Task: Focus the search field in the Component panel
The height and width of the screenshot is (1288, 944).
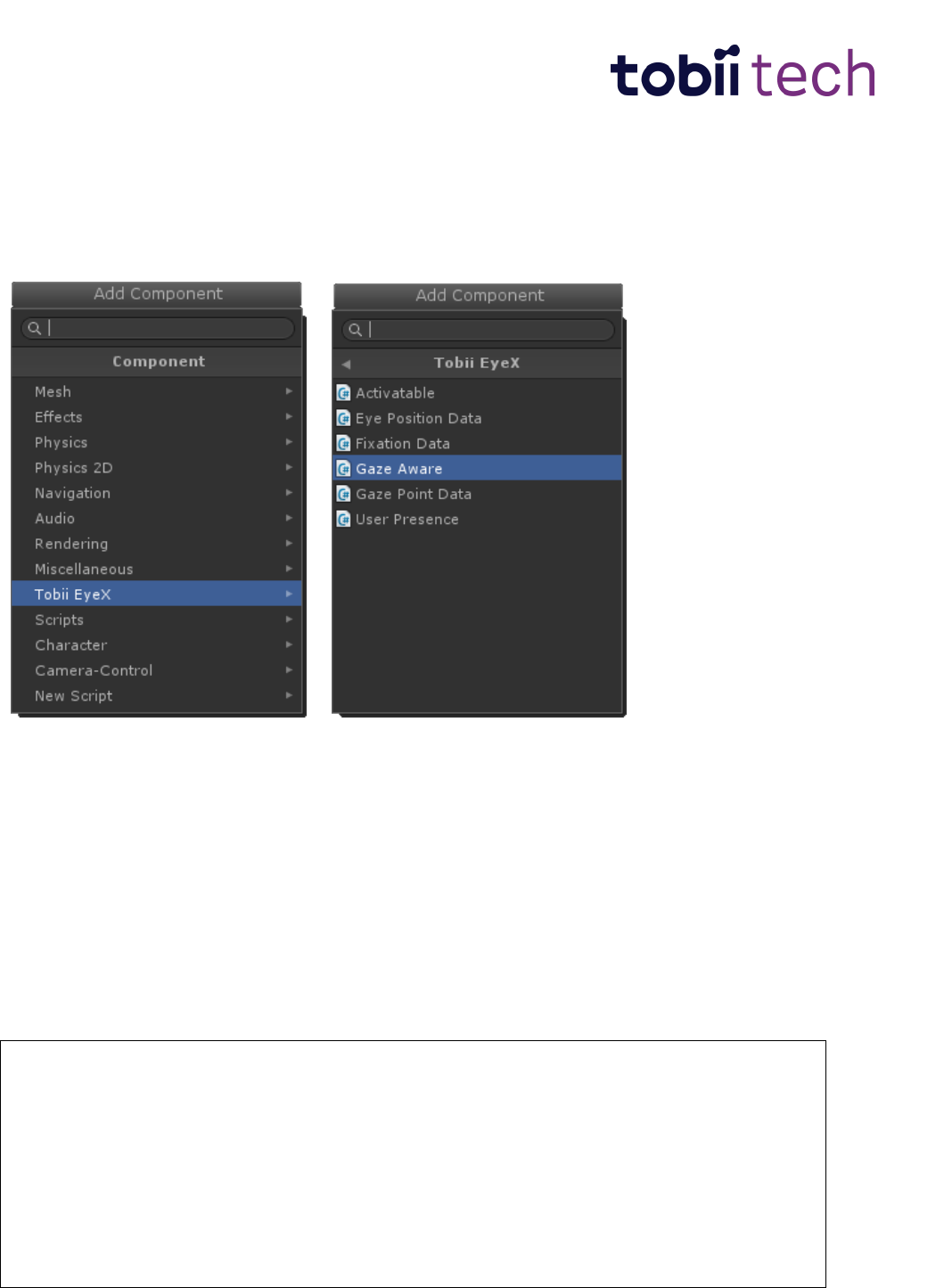Action: (x=158, y=328)
